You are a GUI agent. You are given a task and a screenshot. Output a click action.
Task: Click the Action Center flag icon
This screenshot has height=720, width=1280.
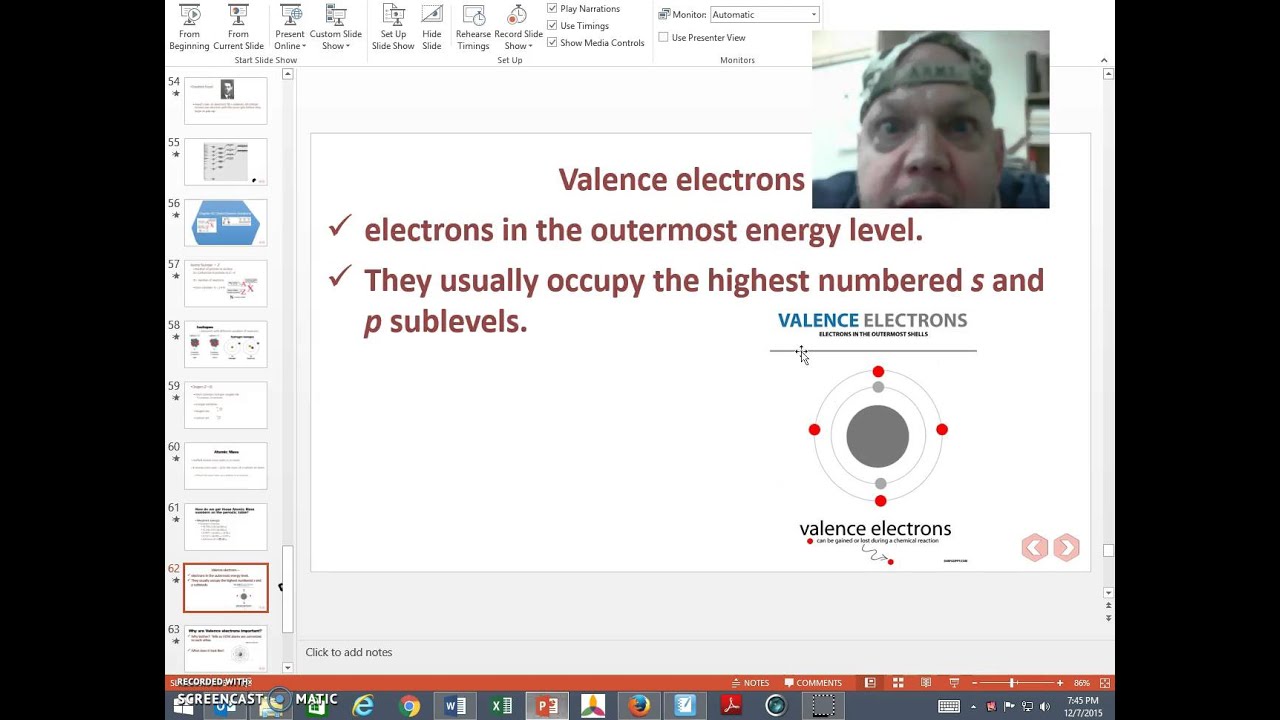[1009, 706]
